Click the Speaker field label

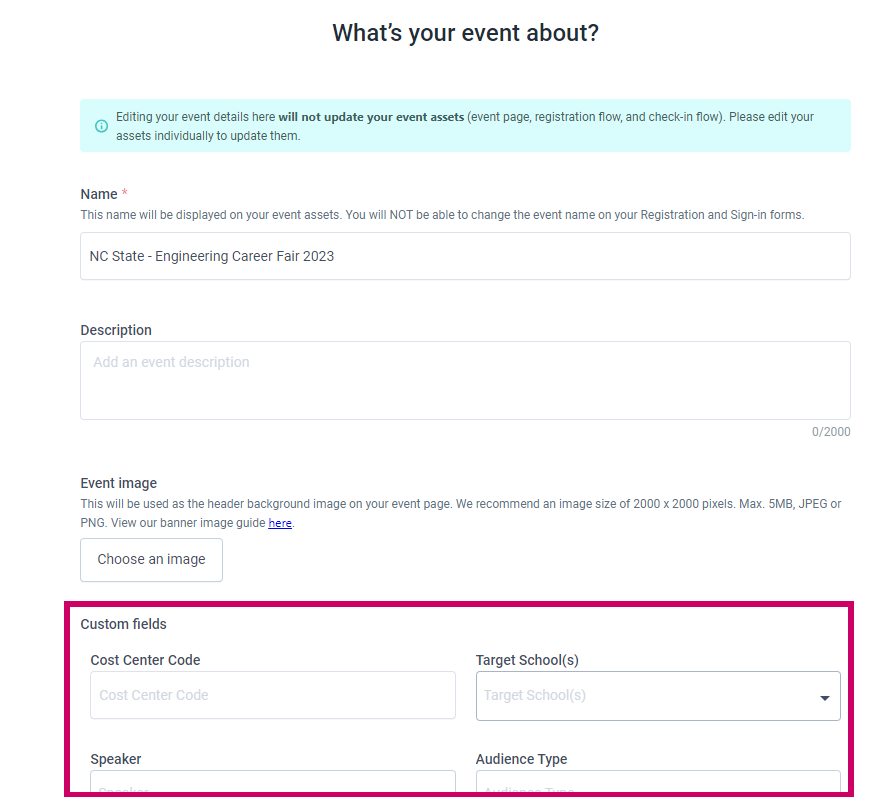coord(116,759)
